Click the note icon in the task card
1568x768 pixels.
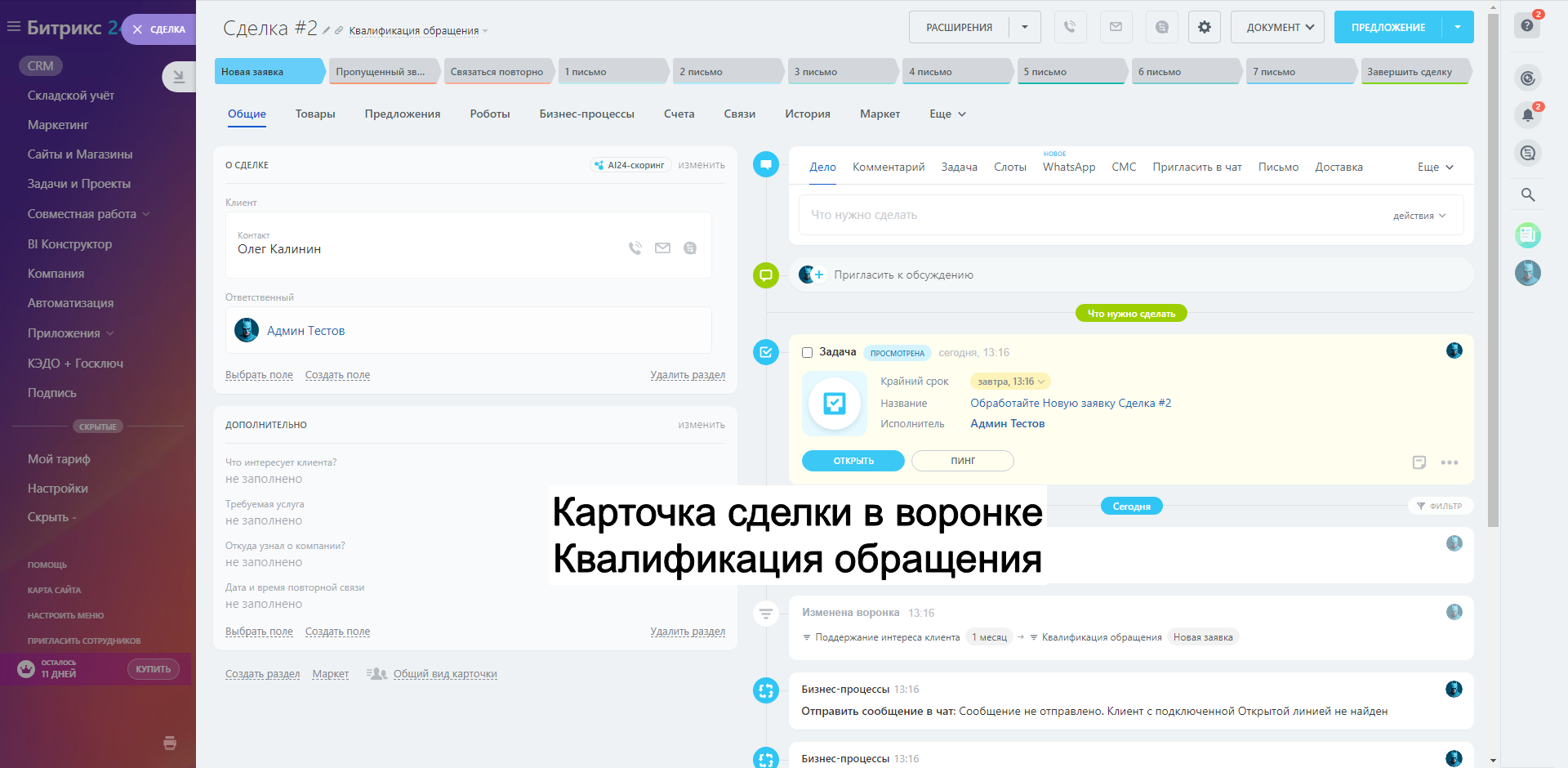(1419, 462)
